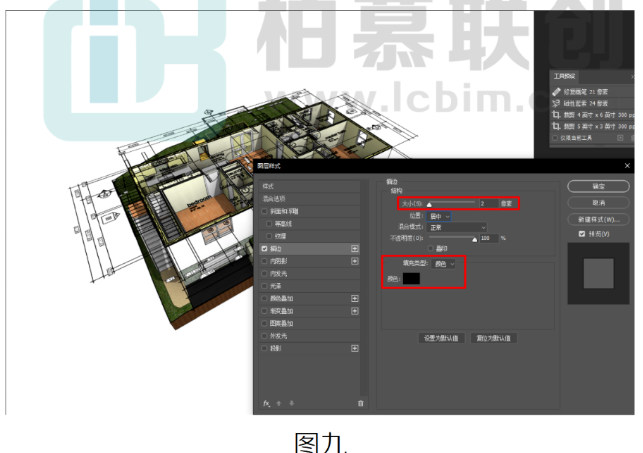The width and height of the screenshot is (643, 453).
Task: Open the 颜色叠加 row label settings
Action: tap(281, 298)
